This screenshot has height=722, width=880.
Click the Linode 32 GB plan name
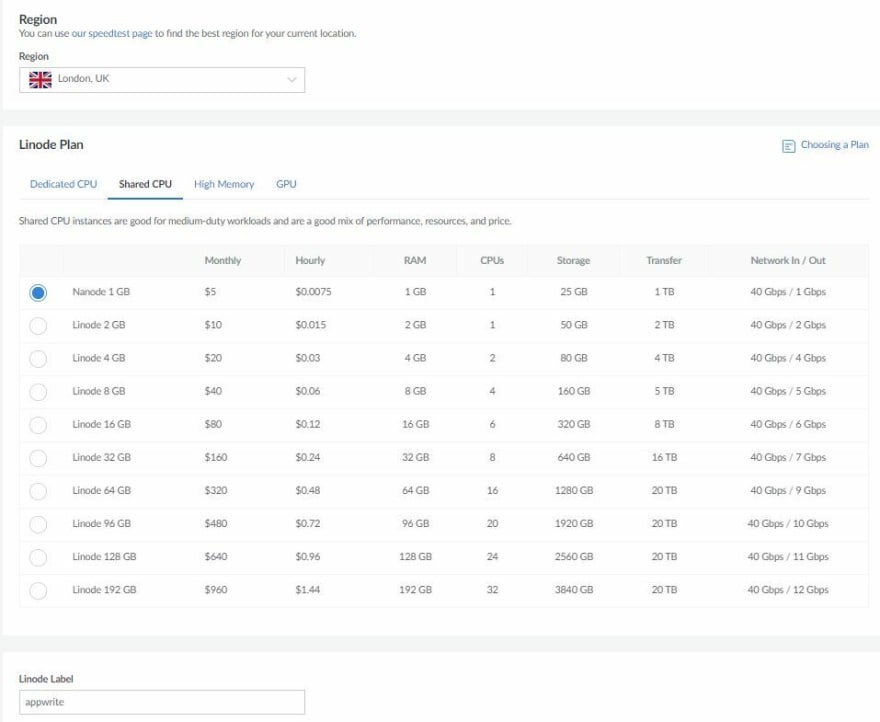(102, 458)
